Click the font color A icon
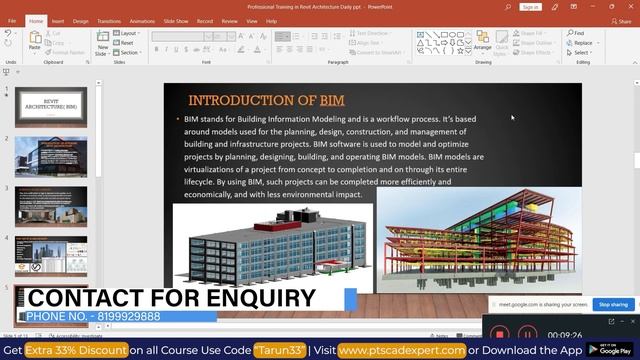Image resolution: width=640 pixels, height=360 pixels. tap(257, 50)
